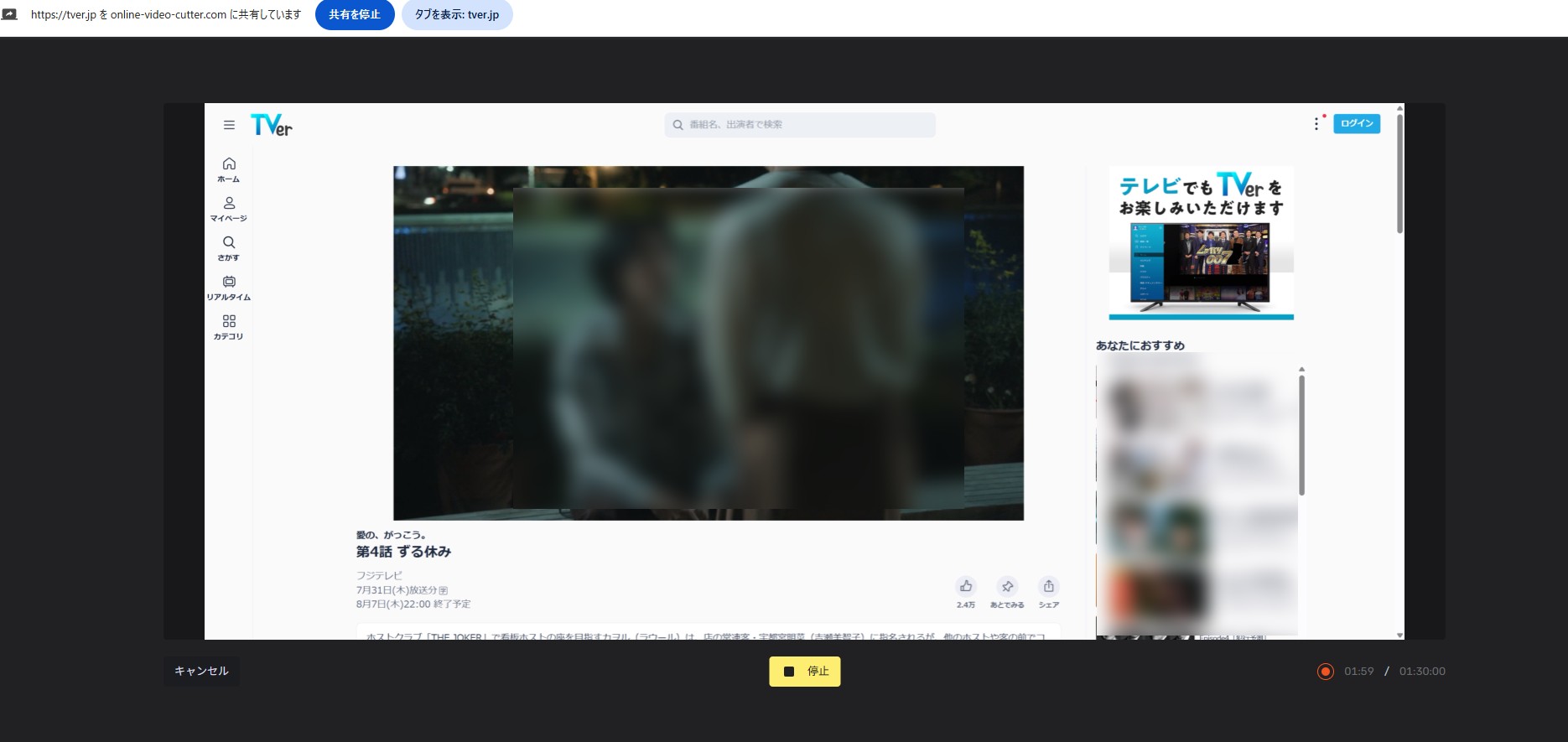Open the three-dot options menu
1568x742 pixels.
1316,124
